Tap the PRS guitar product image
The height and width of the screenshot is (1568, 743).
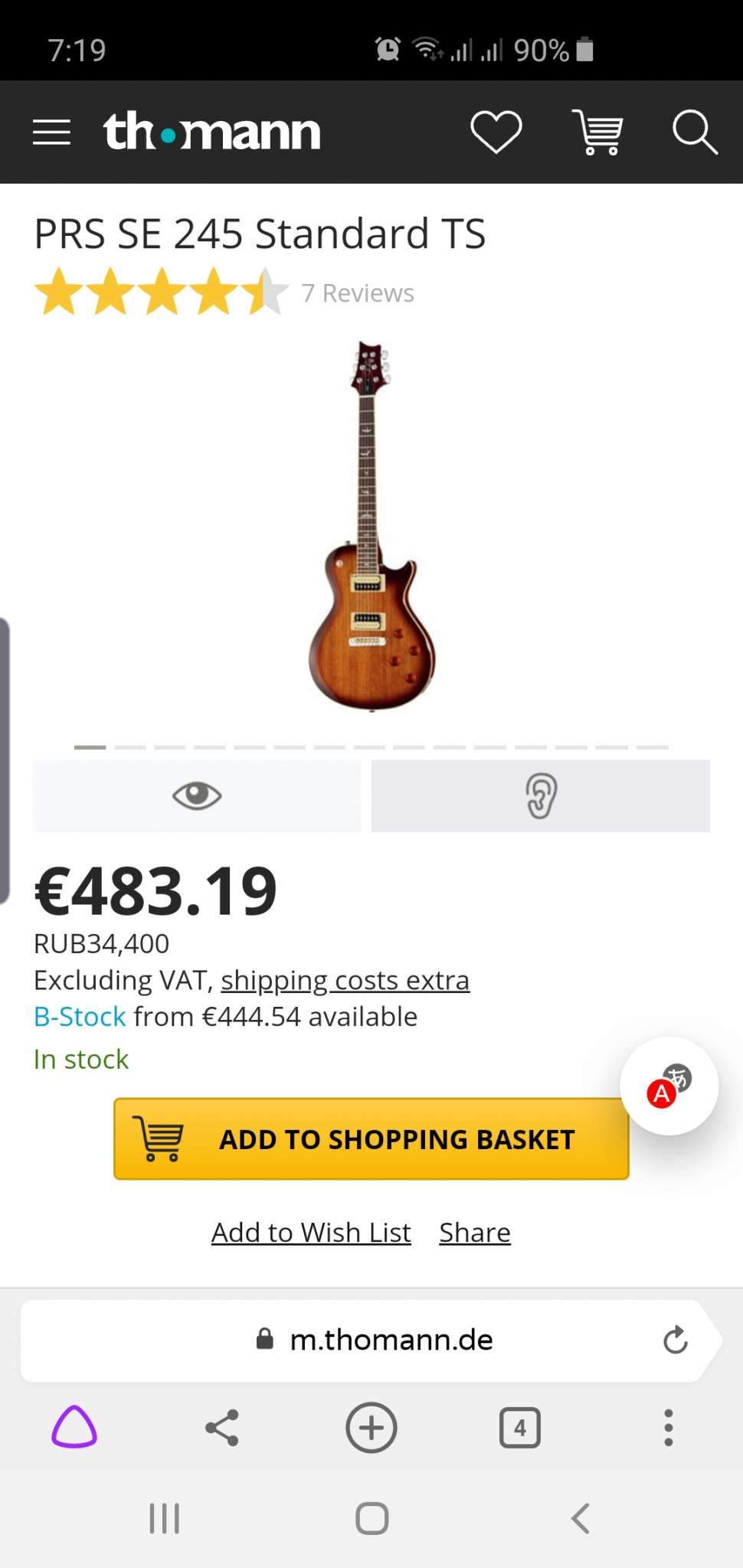click(x=371, y=526)
